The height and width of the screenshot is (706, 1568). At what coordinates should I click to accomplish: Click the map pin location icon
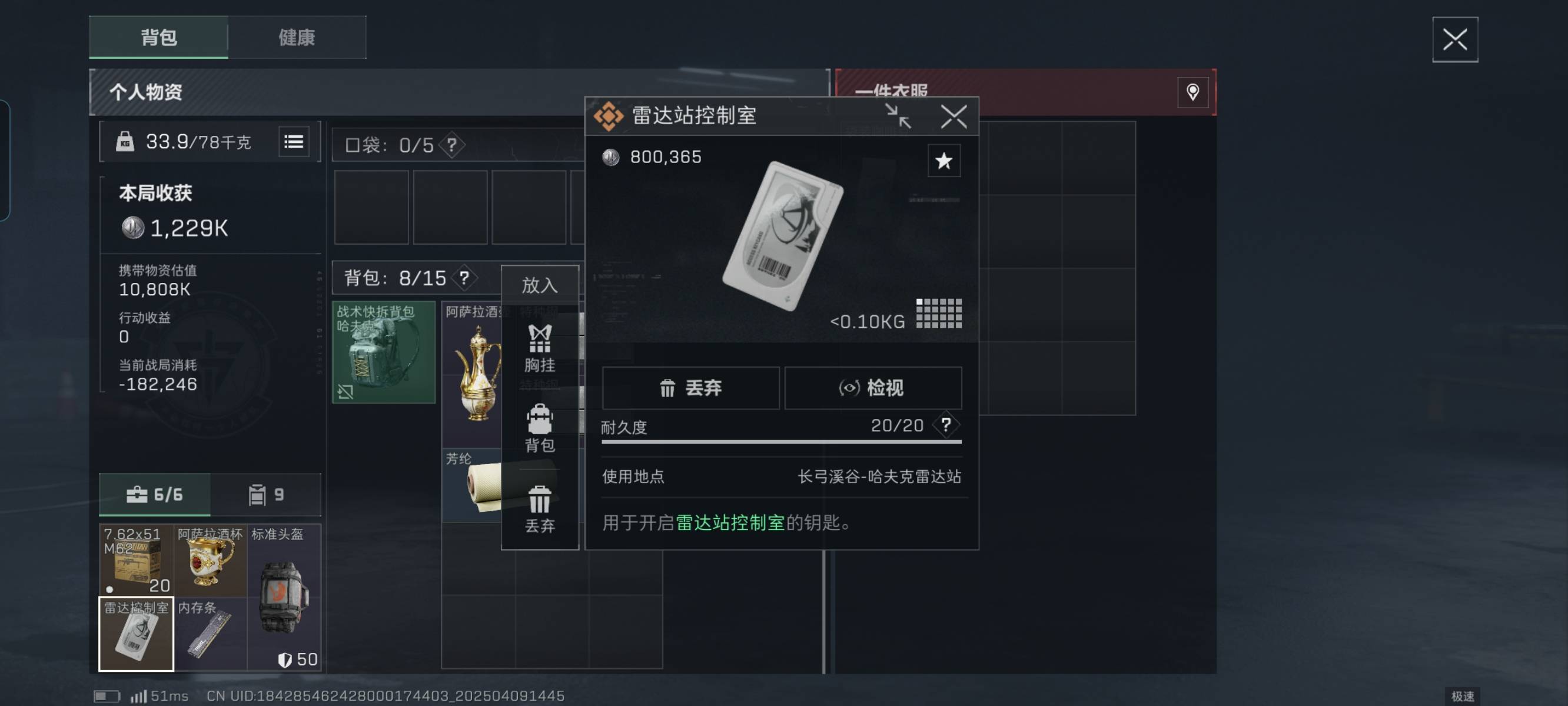click(1192, 92)
